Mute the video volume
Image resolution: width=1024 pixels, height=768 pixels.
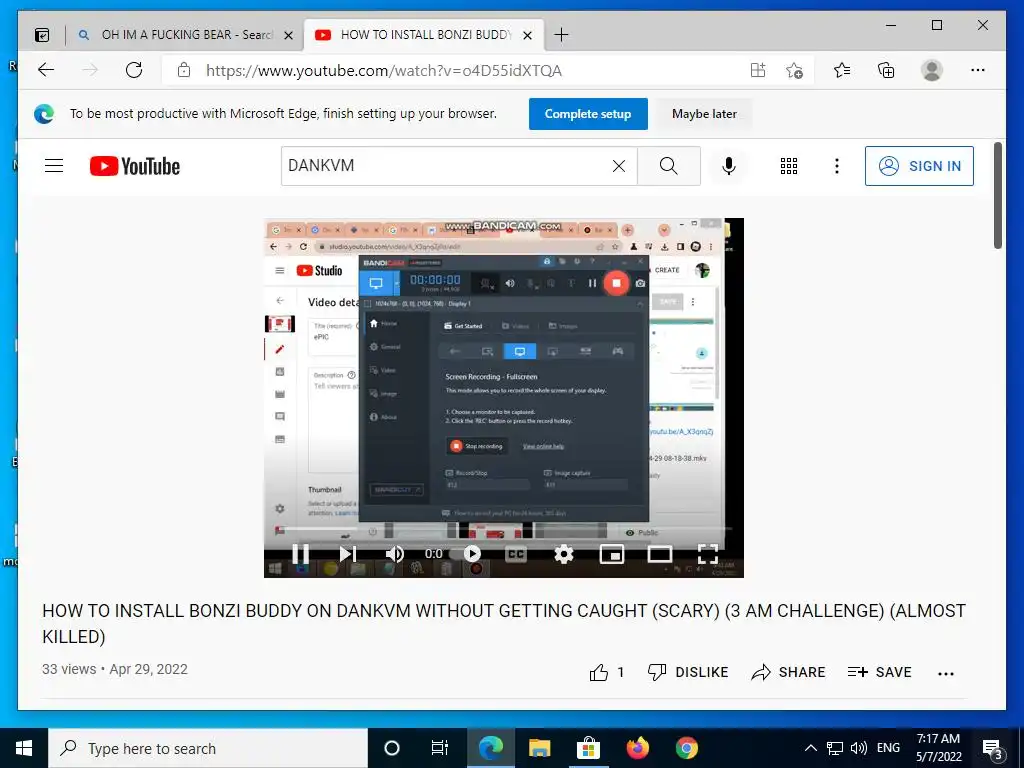click(394, 554)
